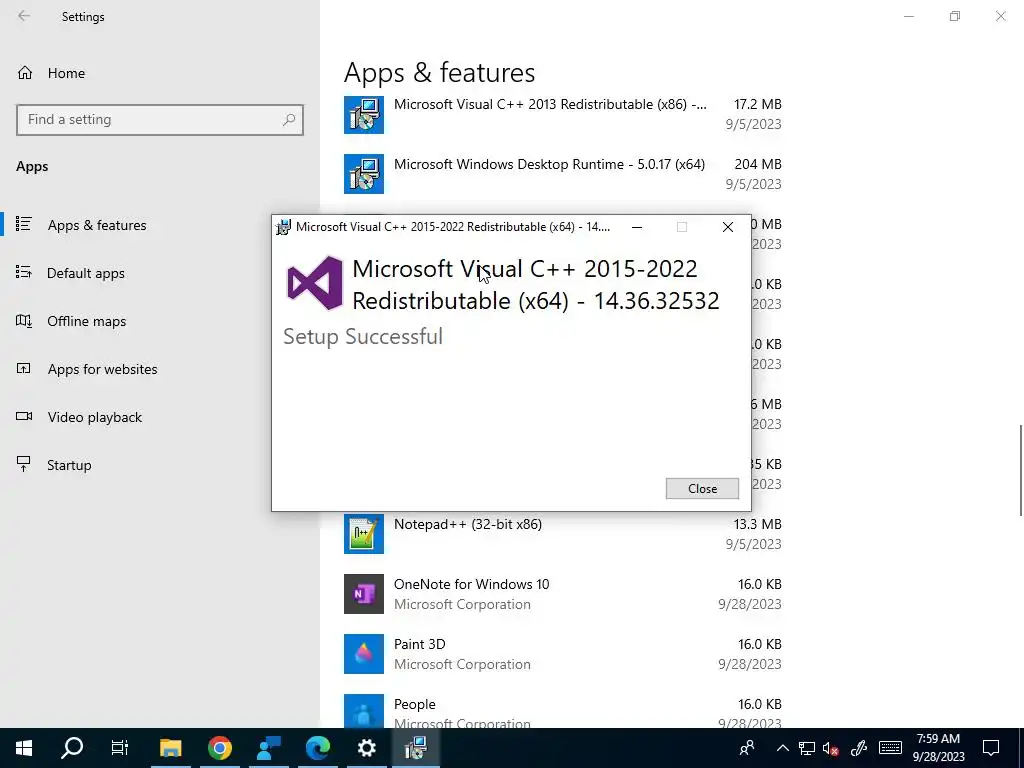
Task: Click the Setup Successful status text
Action: (363, 336)
